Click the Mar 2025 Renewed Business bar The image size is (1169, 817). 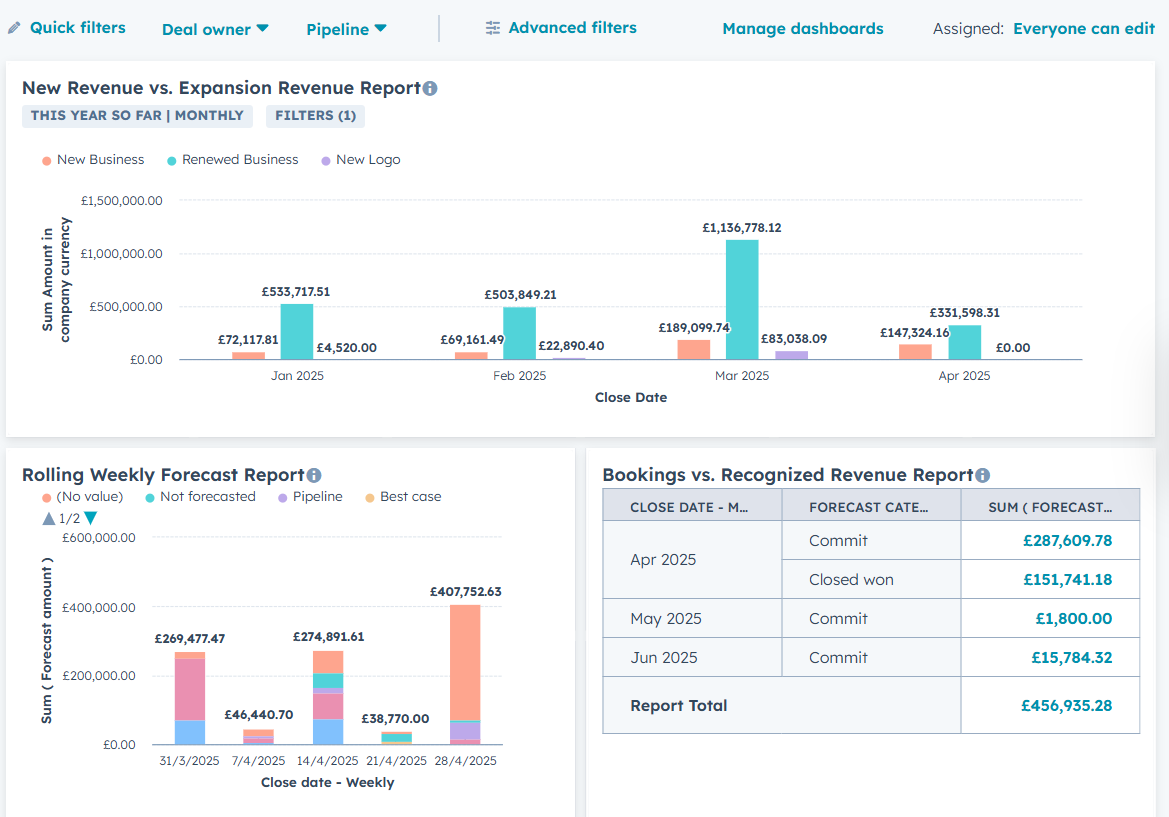pyautogui.click(x=742, y=300)
